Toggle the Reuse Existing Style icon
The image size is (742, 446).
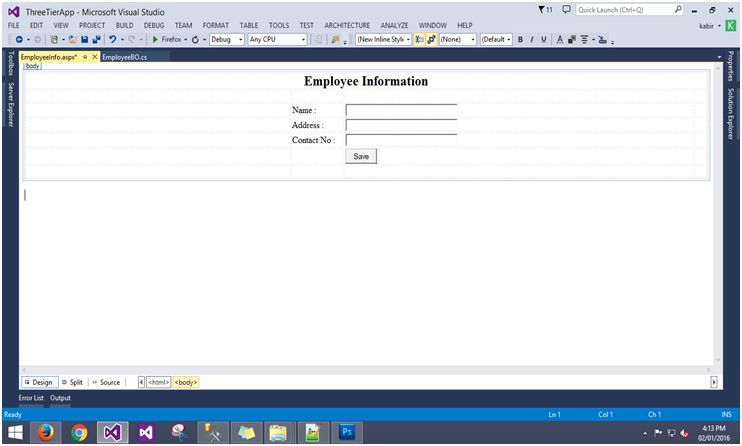click(431, 40)
